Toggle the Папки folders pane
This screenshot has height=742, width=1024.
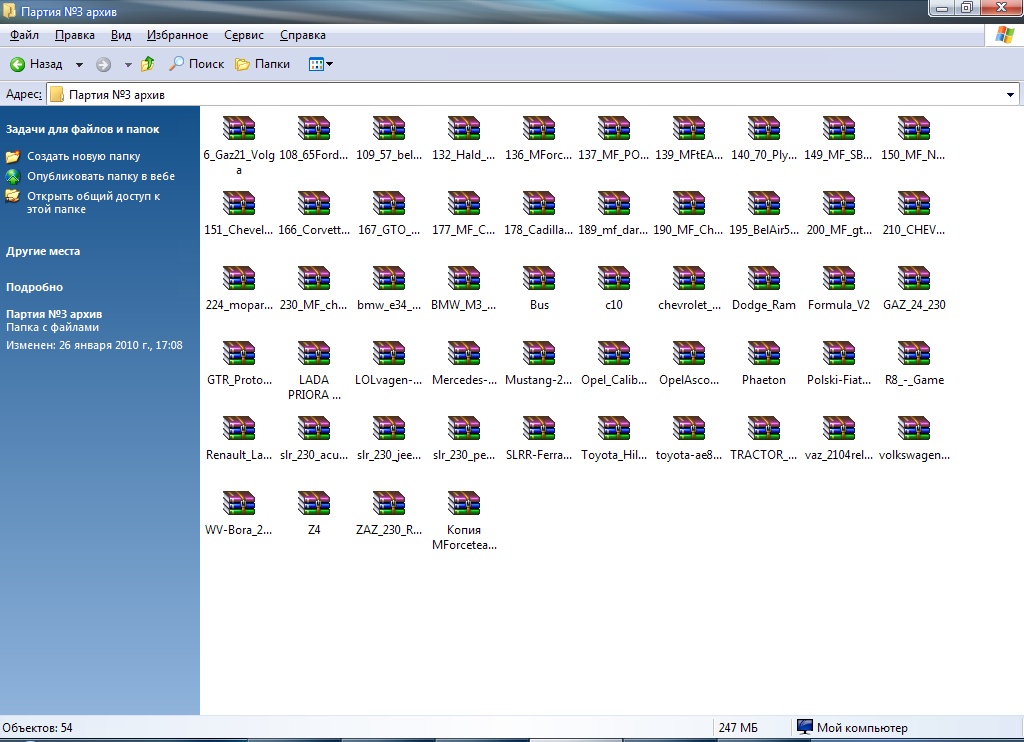tap(263, 64)
